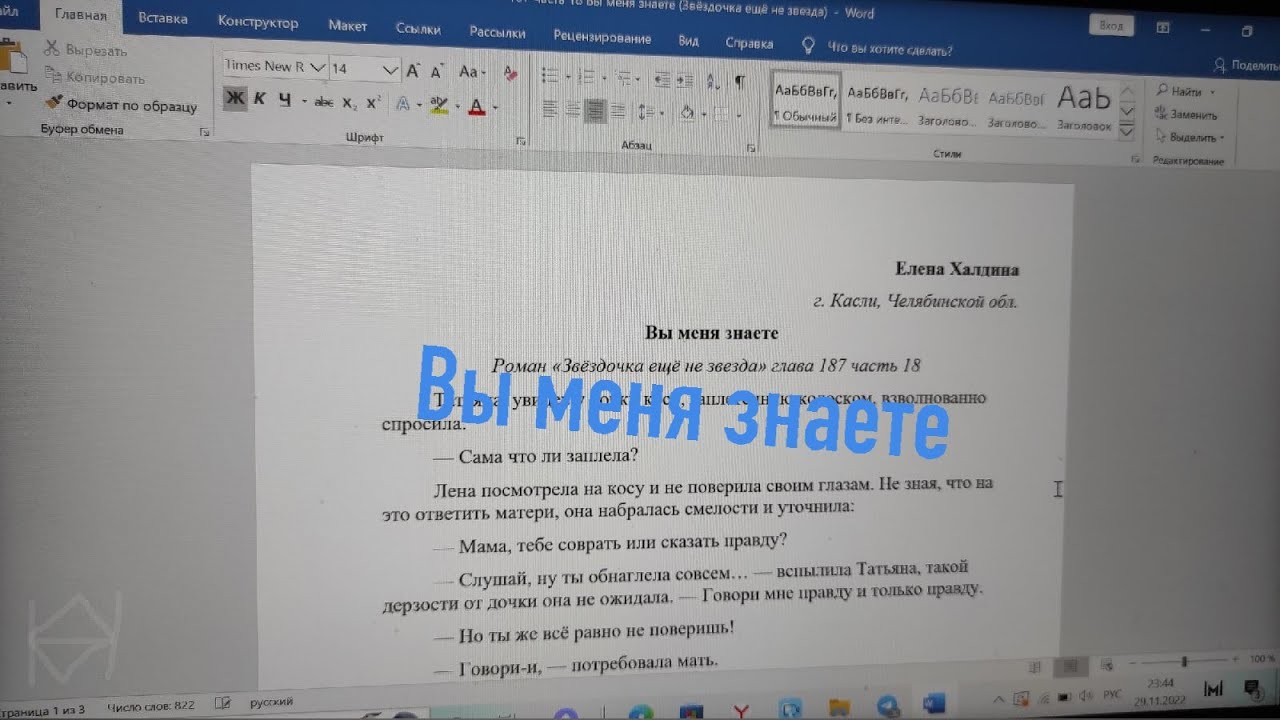
Task: Decrease font size icon
Action: [x=436, y=72]
